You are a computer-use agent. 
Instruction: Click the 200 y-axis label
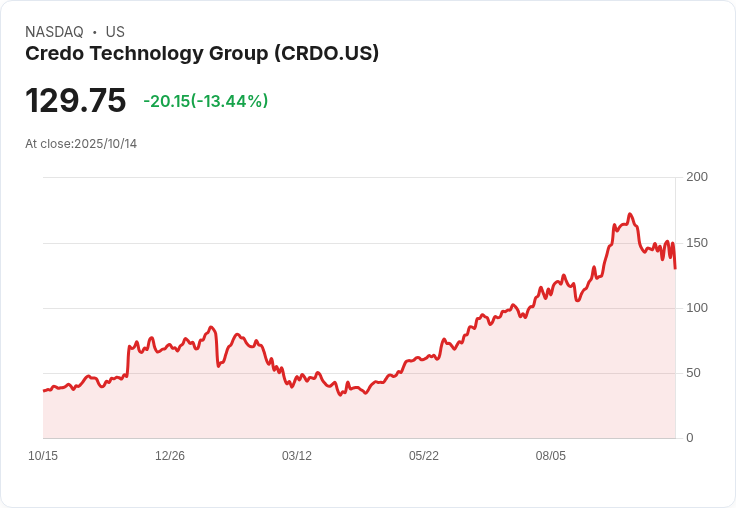pyautogui.click(x=697, y=177)
